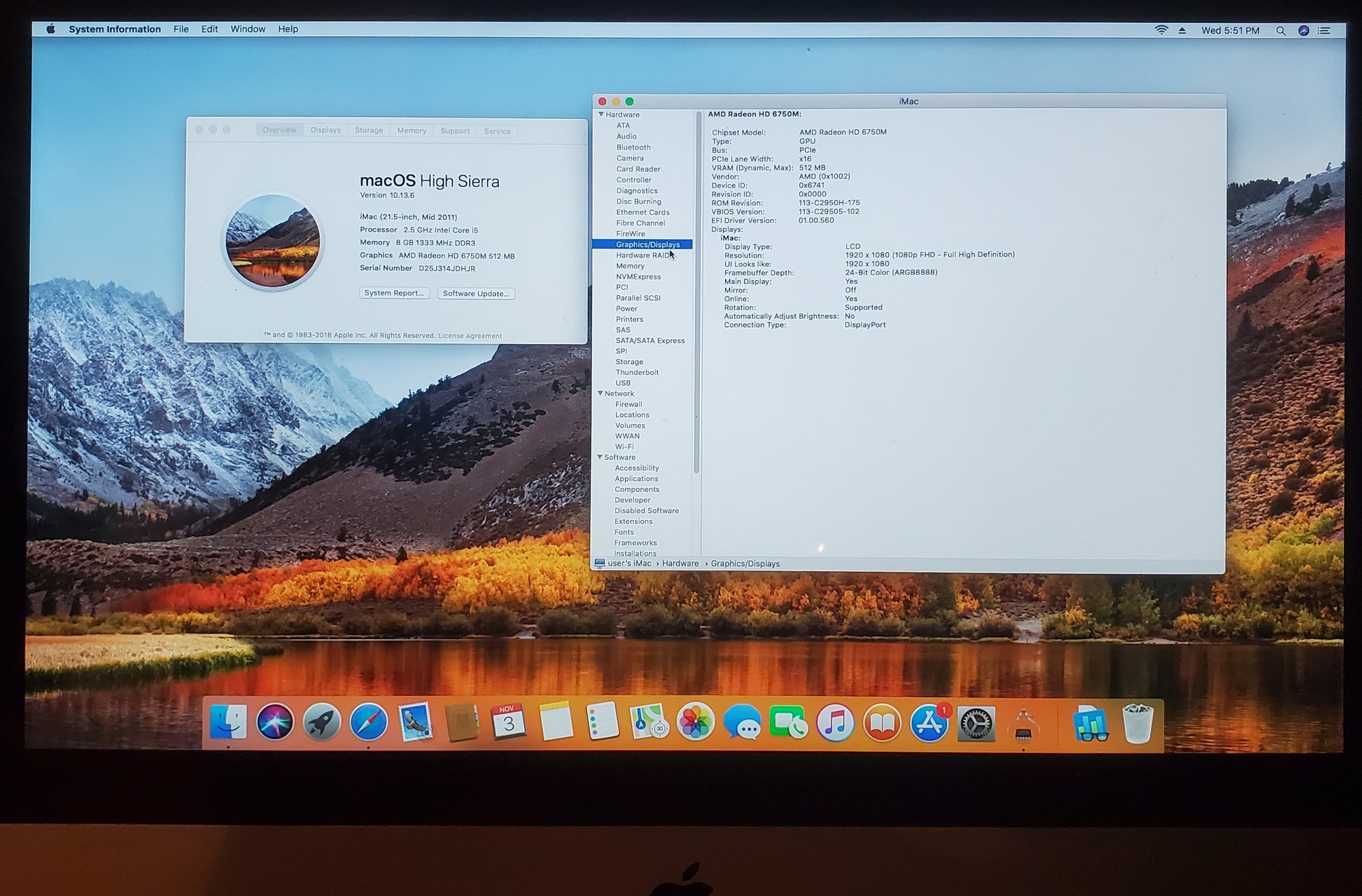
Task: Open Finder from the Dock
Action: [228, 722]
